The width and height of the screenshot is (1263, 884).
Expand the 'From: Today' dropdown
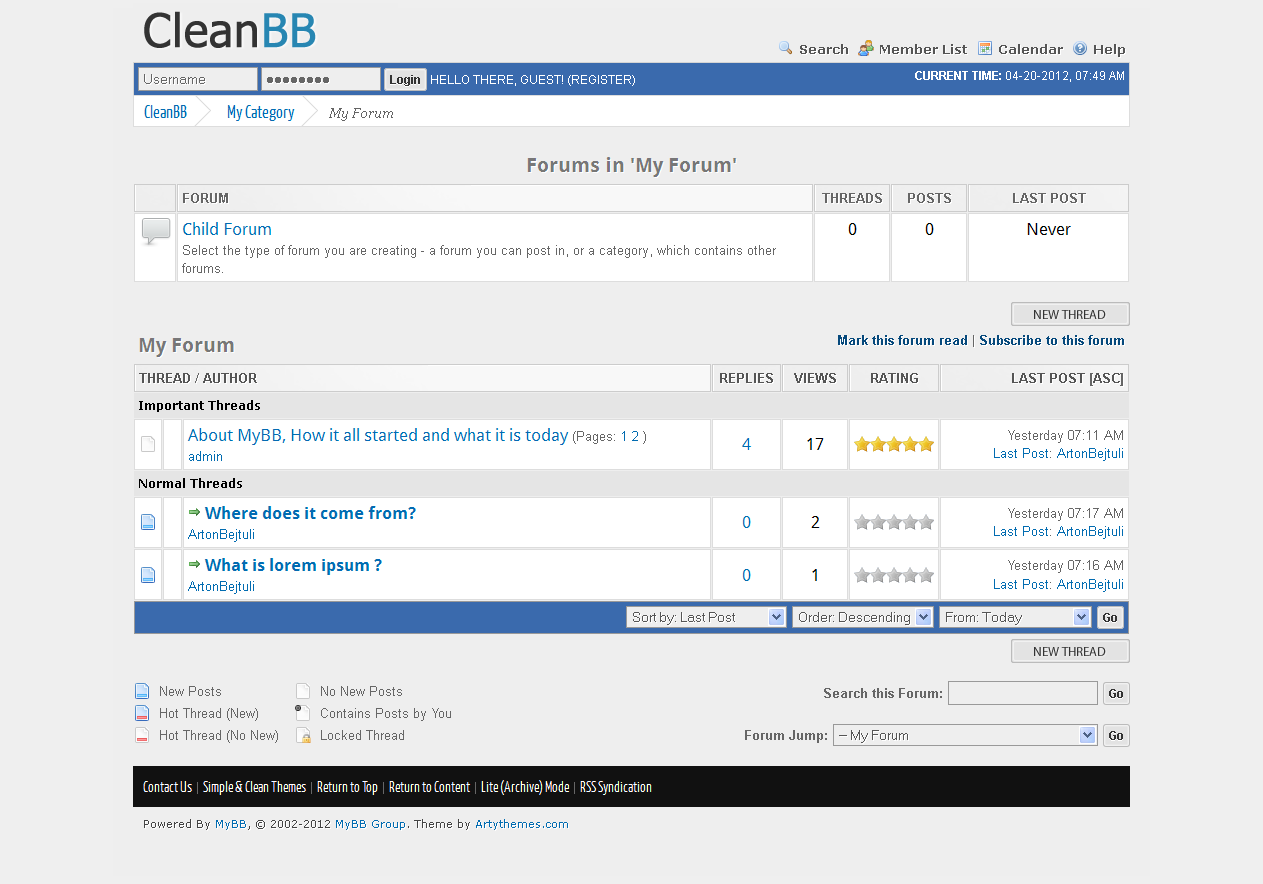point(1014,617)
